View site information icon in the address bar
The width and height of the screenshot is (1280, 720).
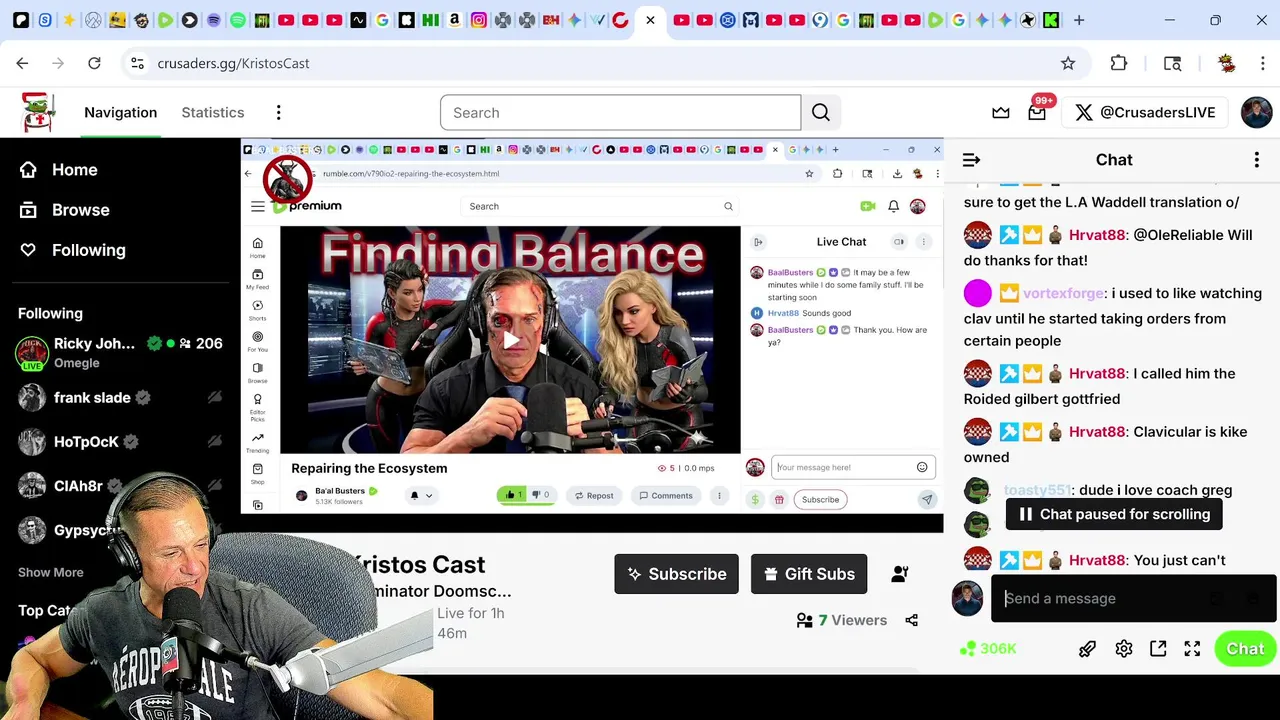coord(138,63)
